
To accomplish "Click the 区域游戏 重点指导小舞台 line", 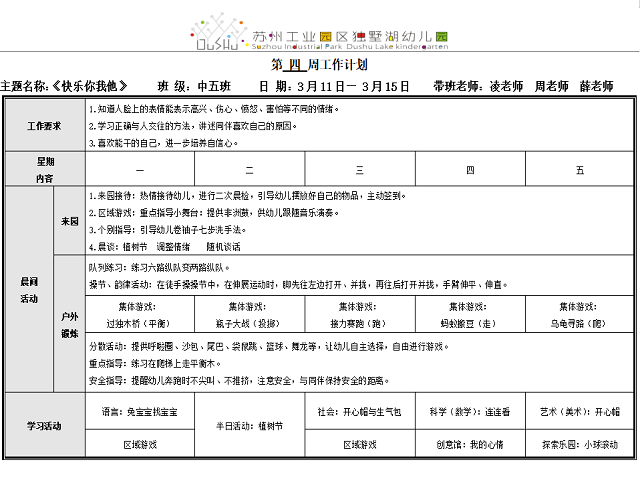I will (x=214, y=213).
